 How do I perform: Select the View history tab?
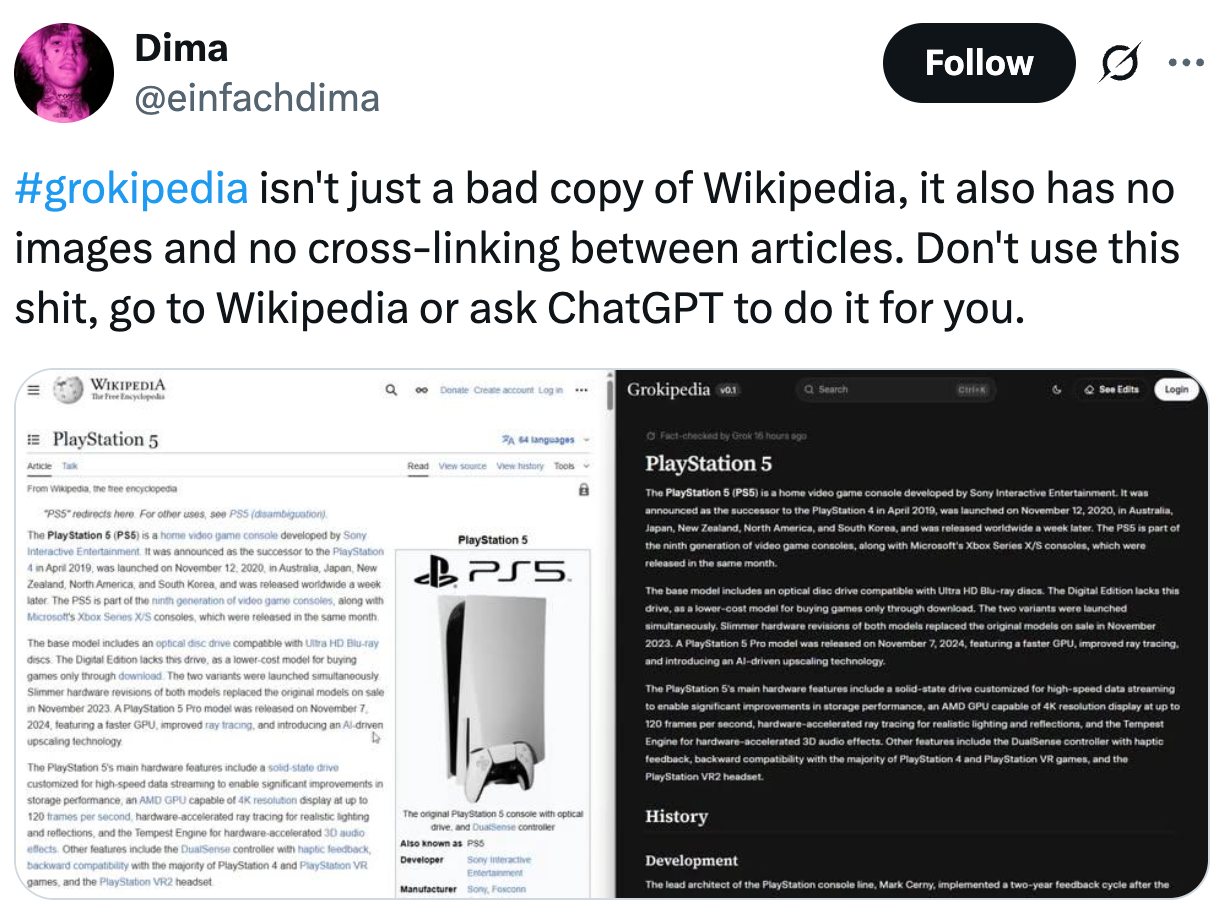(520, 466)
